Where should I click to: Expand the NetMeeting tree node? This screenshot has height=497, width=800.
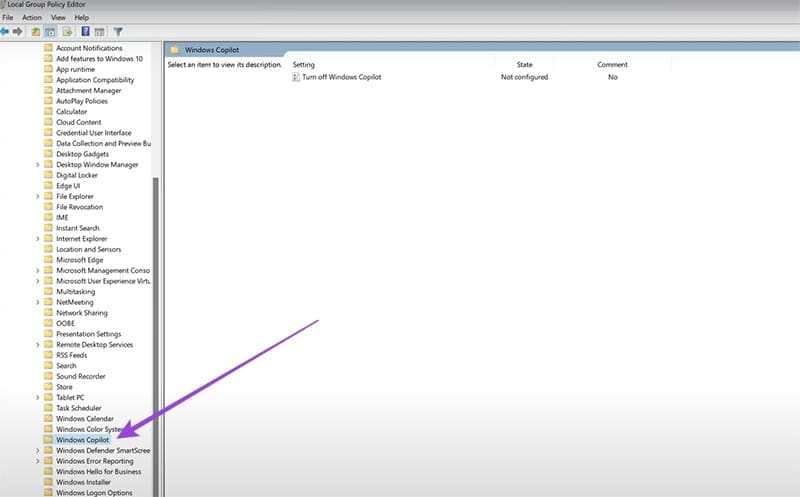pyautogui.click(x=38, y=302)
